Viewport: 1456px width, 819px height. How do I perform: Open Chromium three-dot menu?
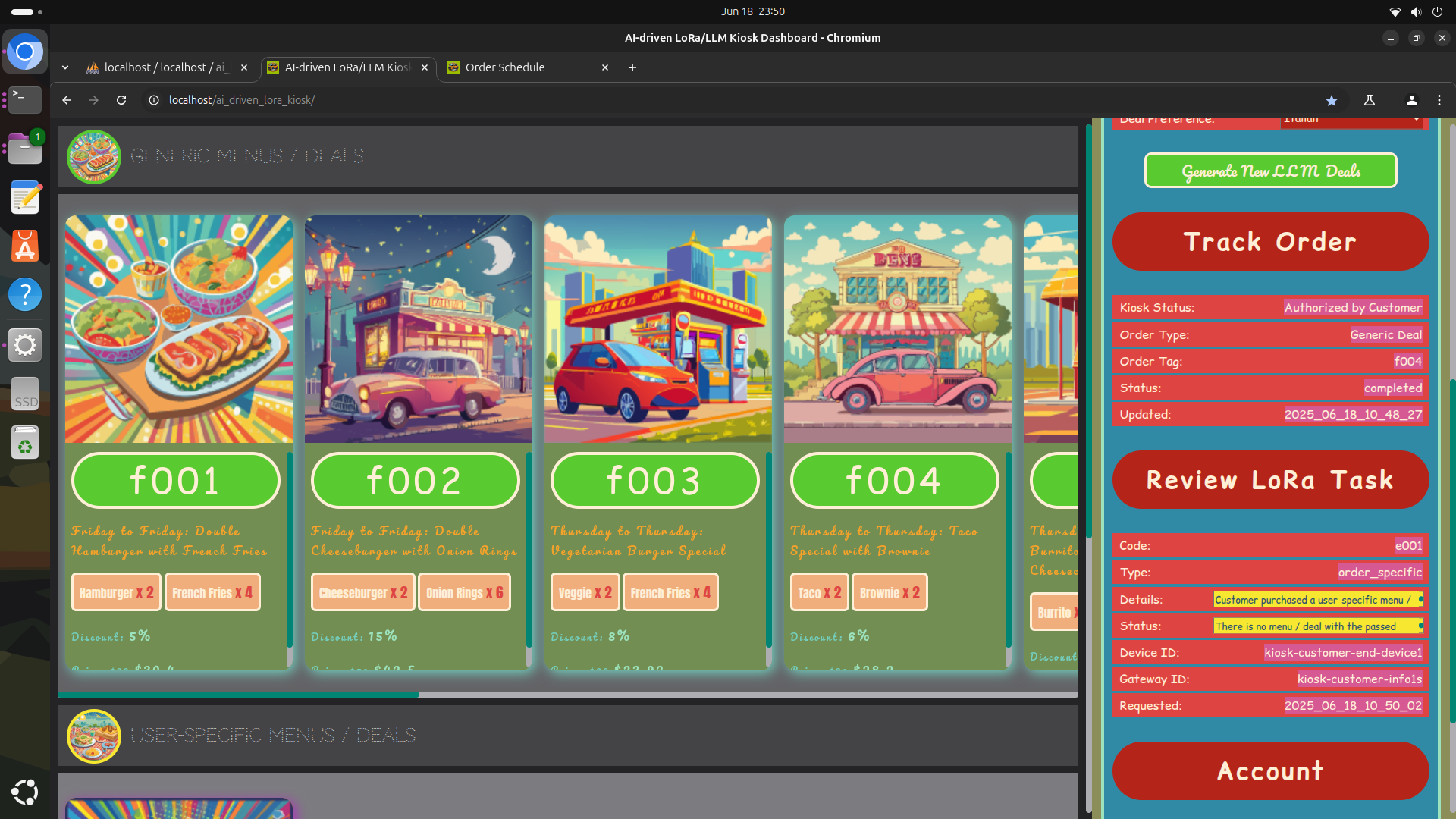(x=1439, y=100)
